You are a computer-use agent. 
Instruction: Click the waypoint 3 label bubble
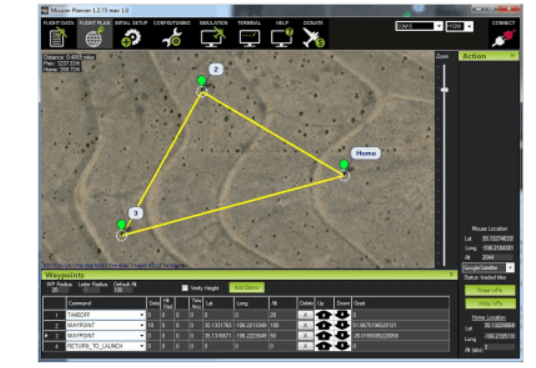pyautogui.click(x=136, y=213)
